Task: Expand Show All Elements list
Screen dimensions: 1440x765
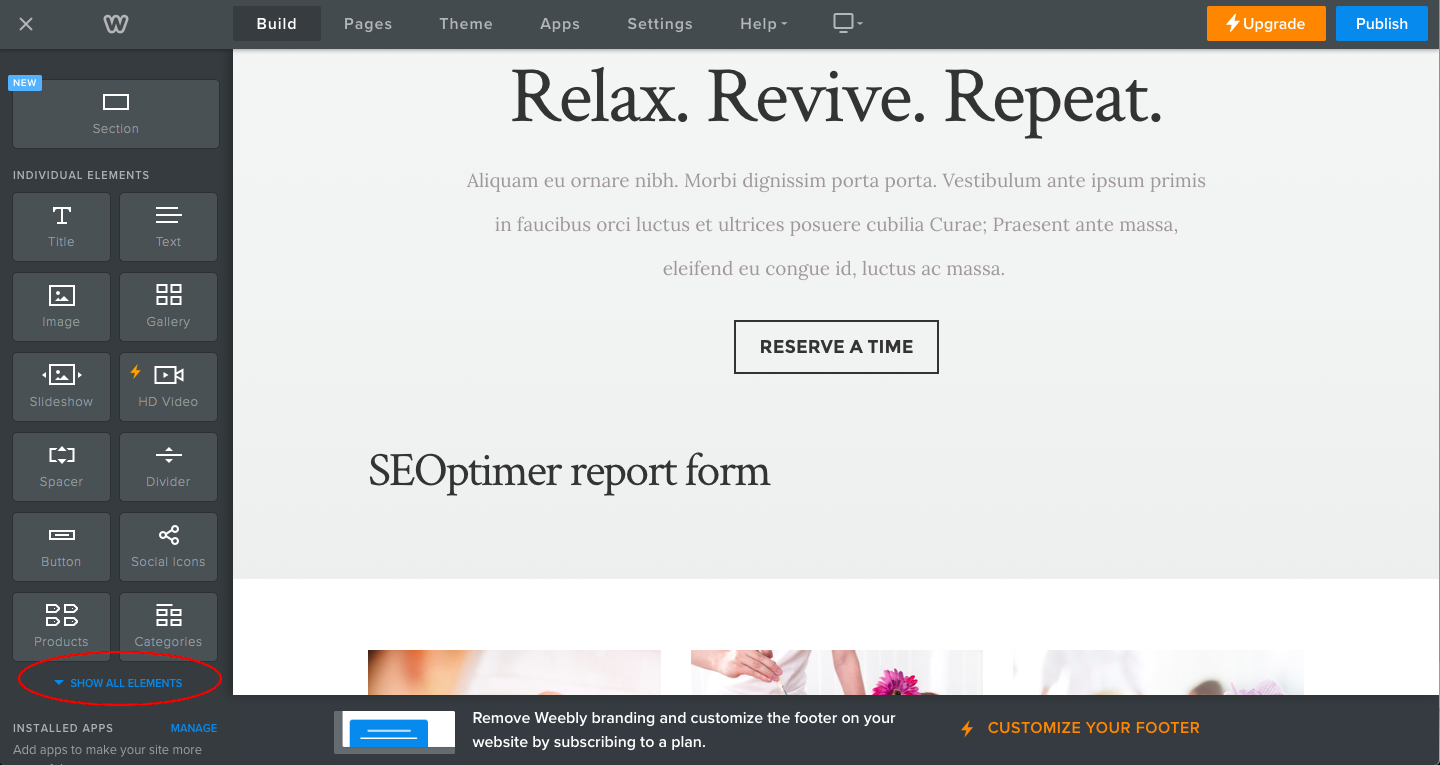Action: point(119,683)
